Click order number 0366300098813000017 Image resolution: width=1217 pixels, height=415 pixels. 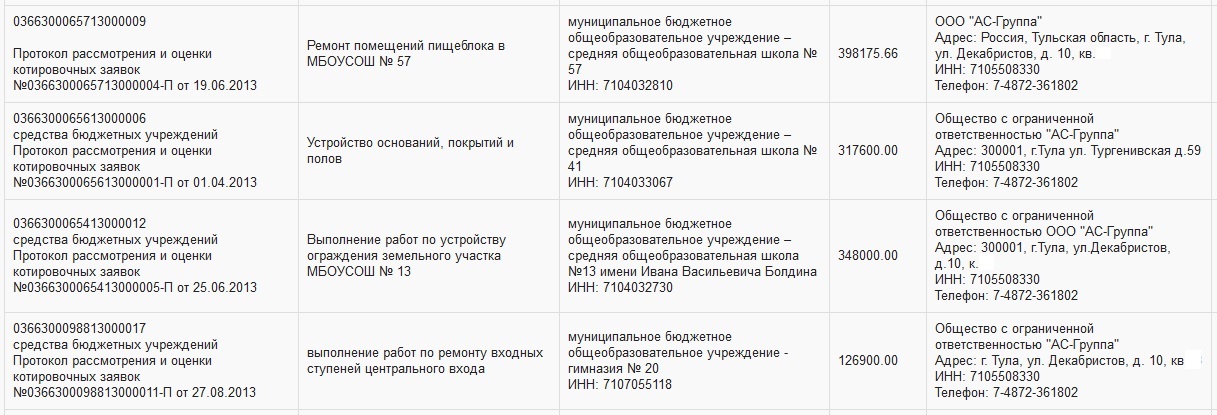(x=79, y=328)
